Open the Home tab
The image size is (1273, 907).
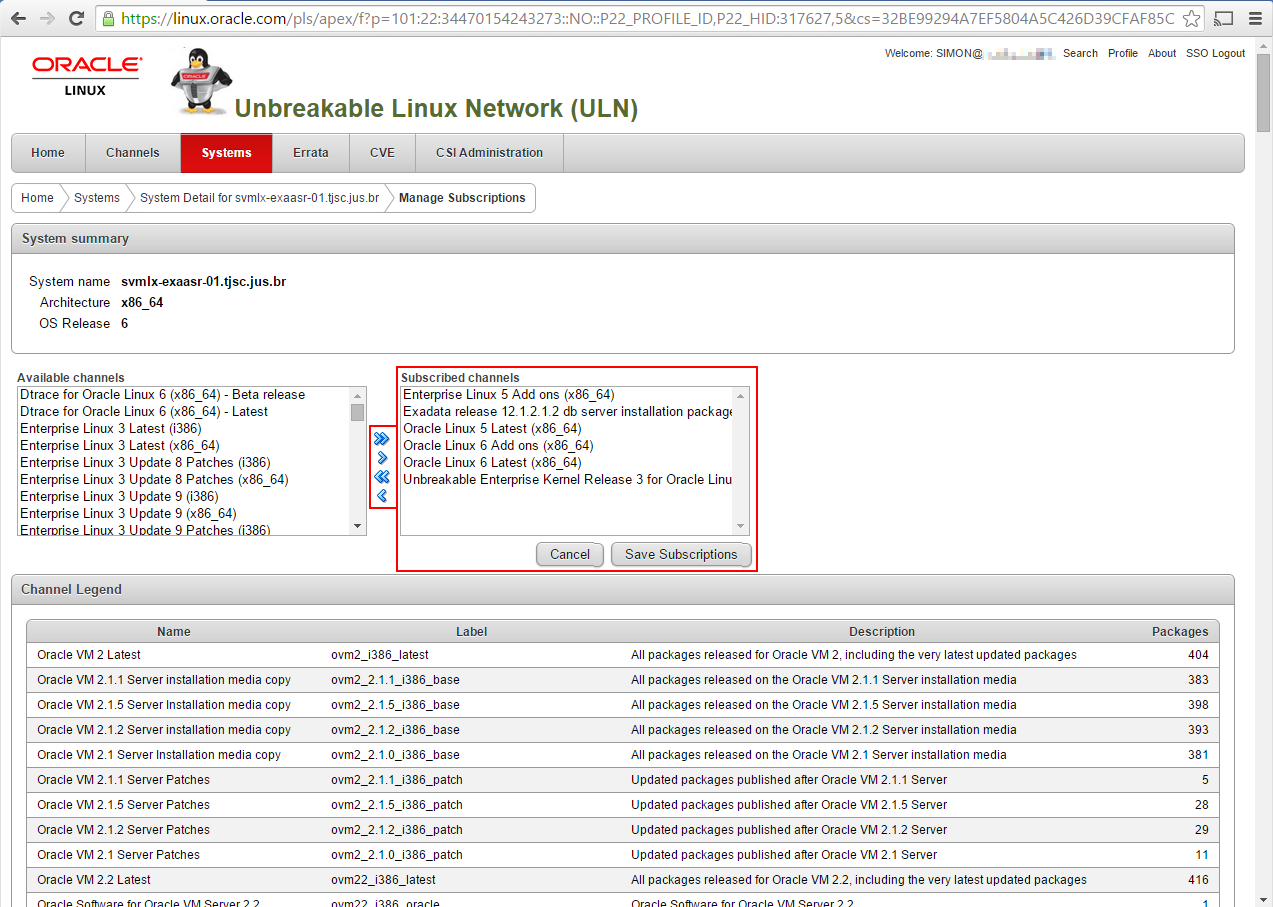(x=48, y=153)
